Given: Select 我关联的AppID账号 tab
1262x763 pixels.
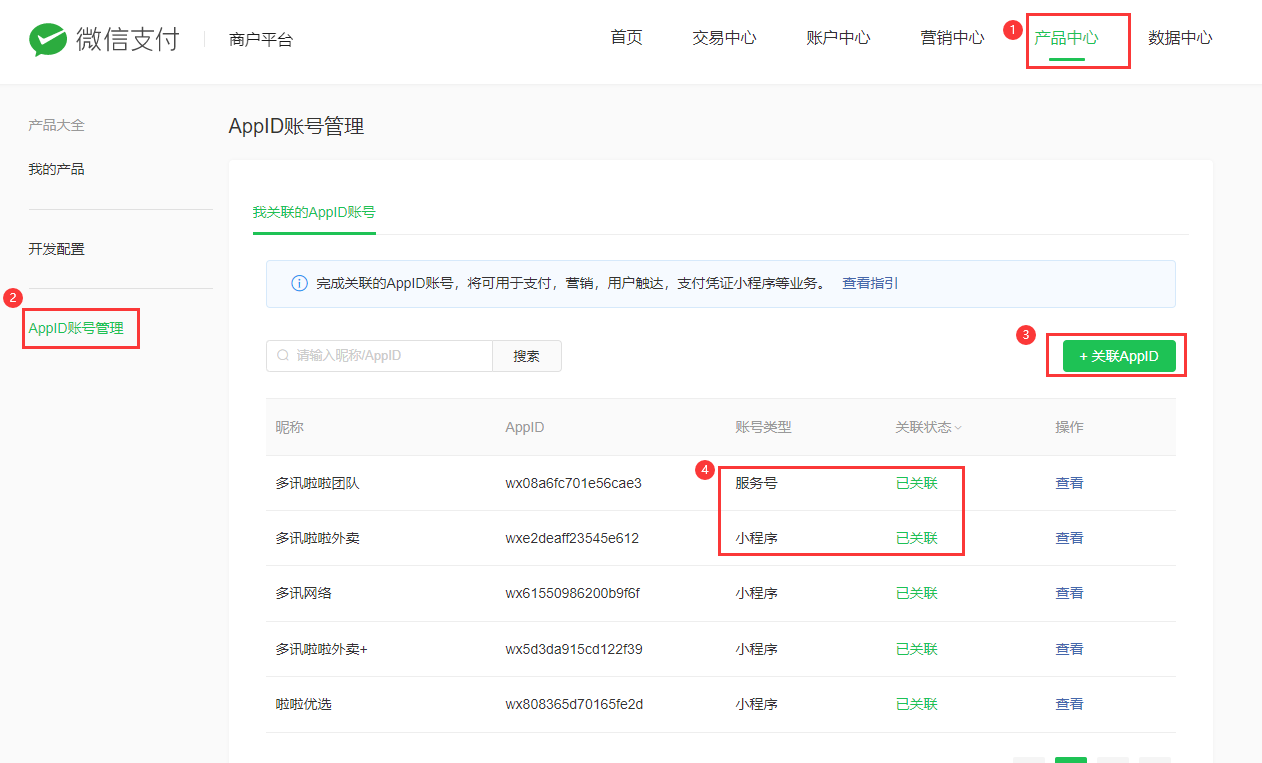Looking at the screenshot, I should pos(314,212).
